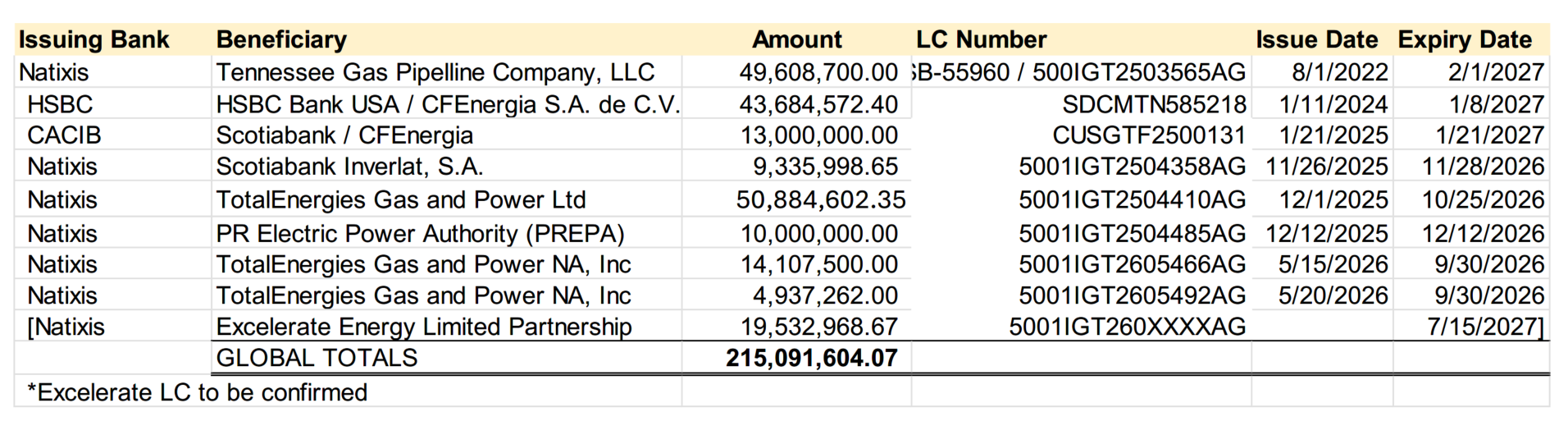
Task: Click issue date 1/11/2024
Action: pos(1333,104)
